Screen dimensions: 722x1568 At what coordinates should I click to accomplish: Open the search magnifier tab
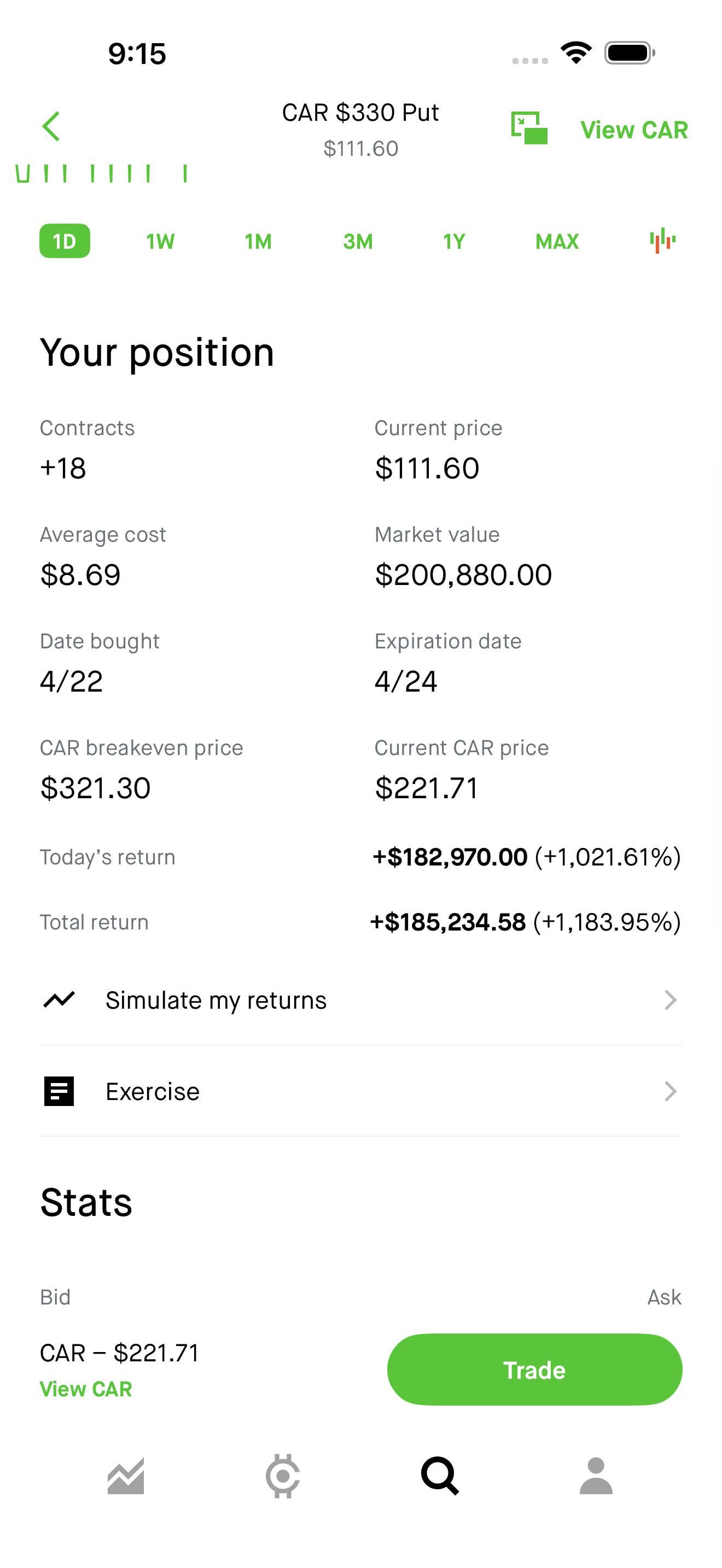point(440,1476)
